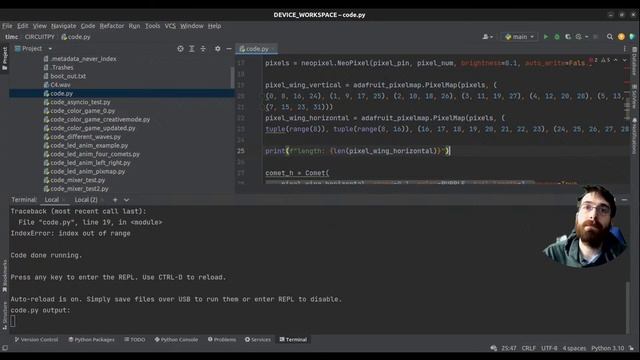Image resolution: width=640 pixels, height=360 pixels.
Task: Click the terminal vertical scrollbar
Action: point(628,308)
